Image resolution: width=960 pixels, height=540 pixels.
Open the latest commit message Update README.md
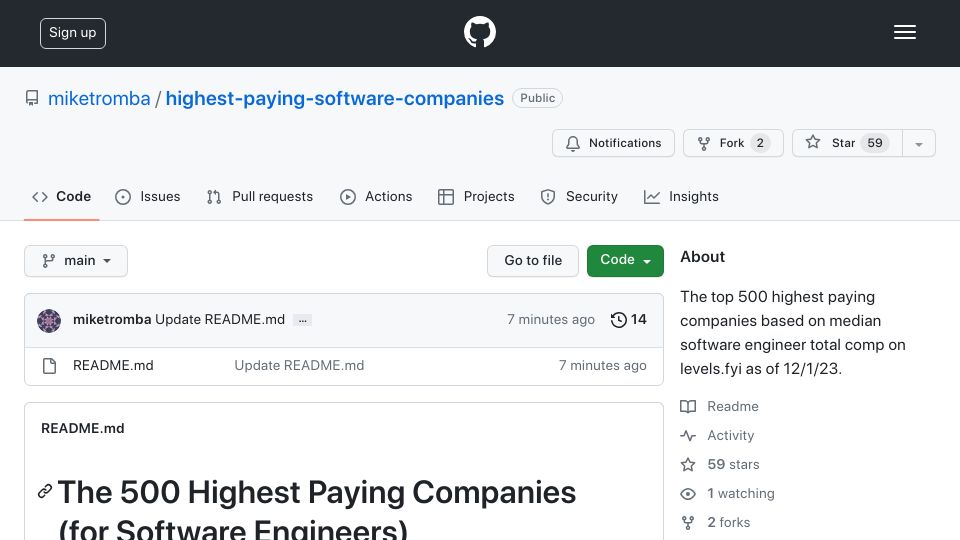click(220, 320)
